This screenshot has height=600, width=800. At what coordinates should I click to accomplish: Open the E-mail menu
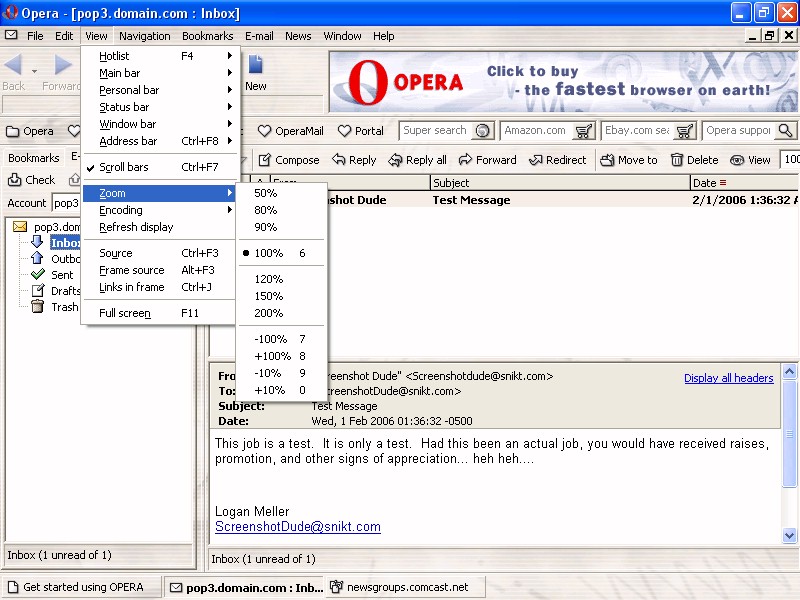[x=259, y=36]
